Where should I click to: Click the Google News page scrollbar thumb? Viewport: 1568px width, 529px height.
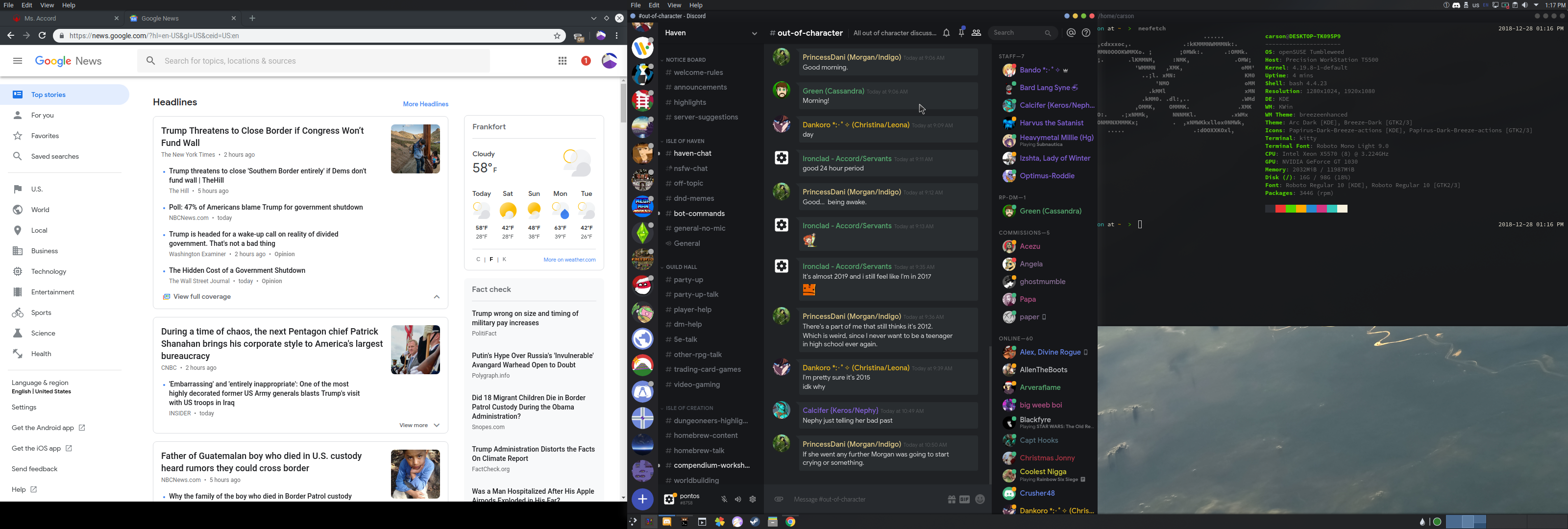623,103
